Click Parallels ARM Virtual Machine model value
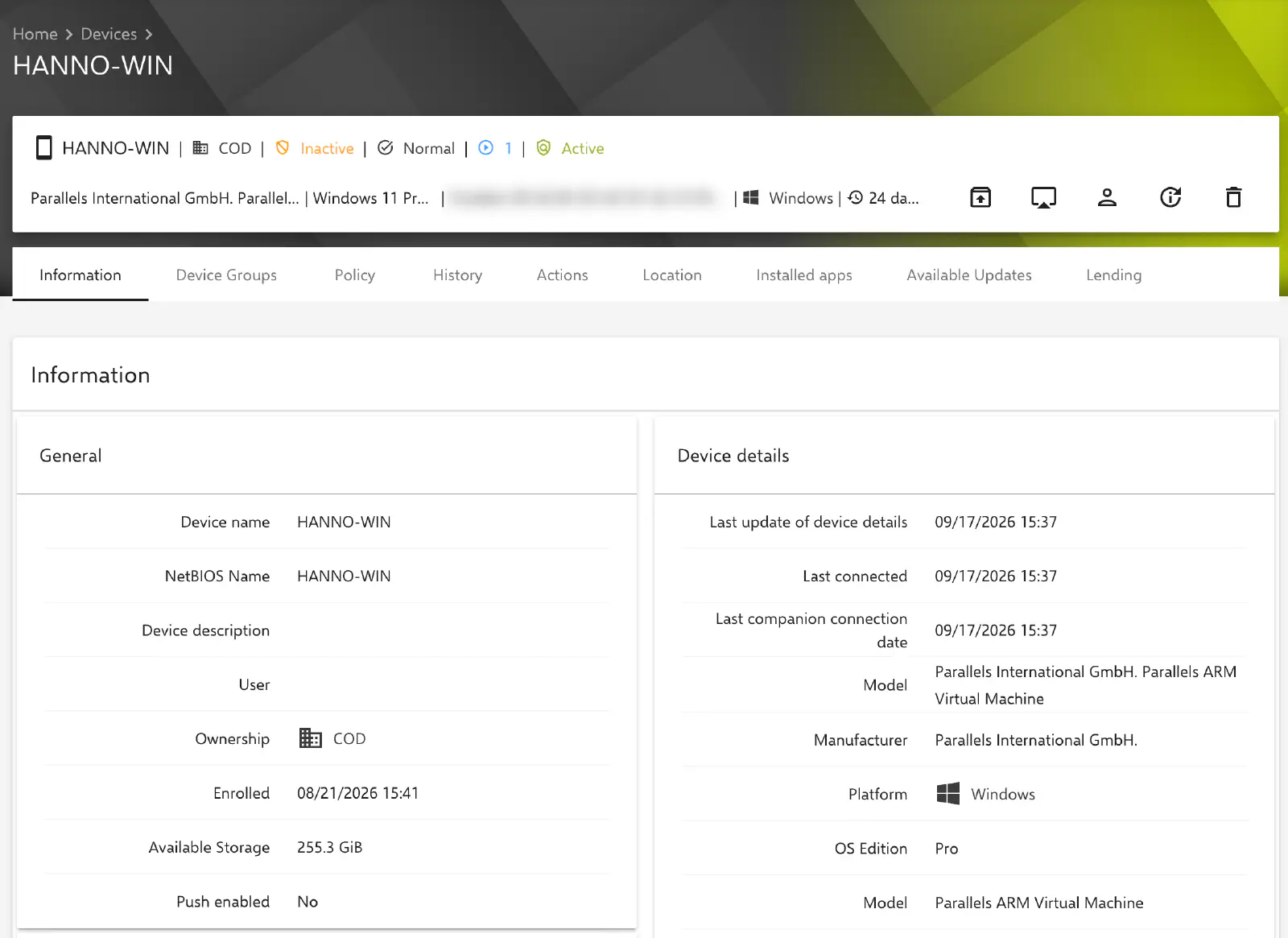 point(1039,903)
